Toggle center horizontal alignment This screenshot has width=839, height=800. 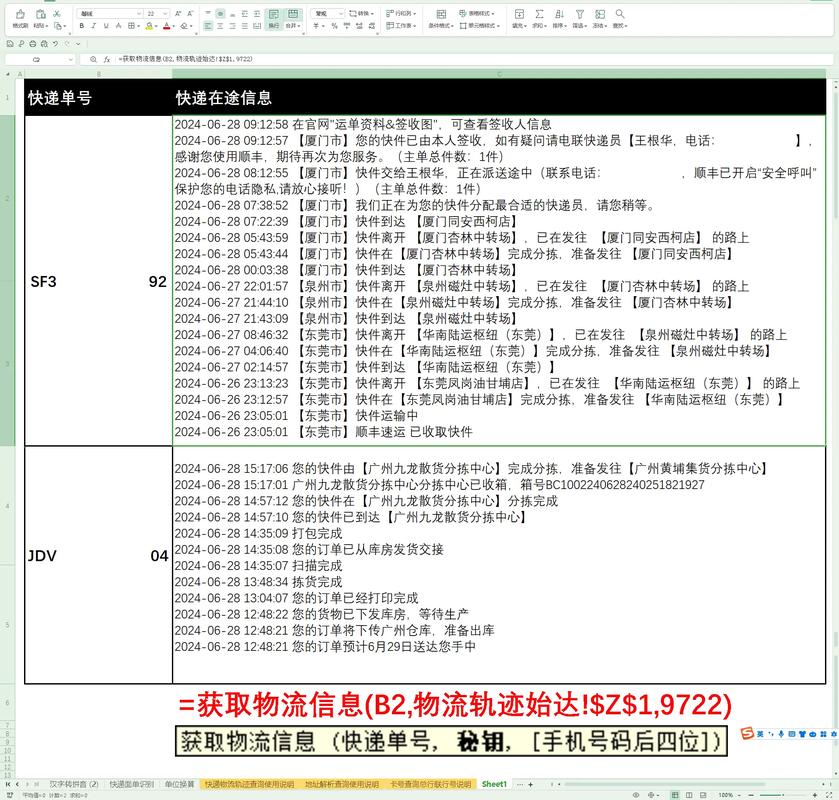pos(220,26)
